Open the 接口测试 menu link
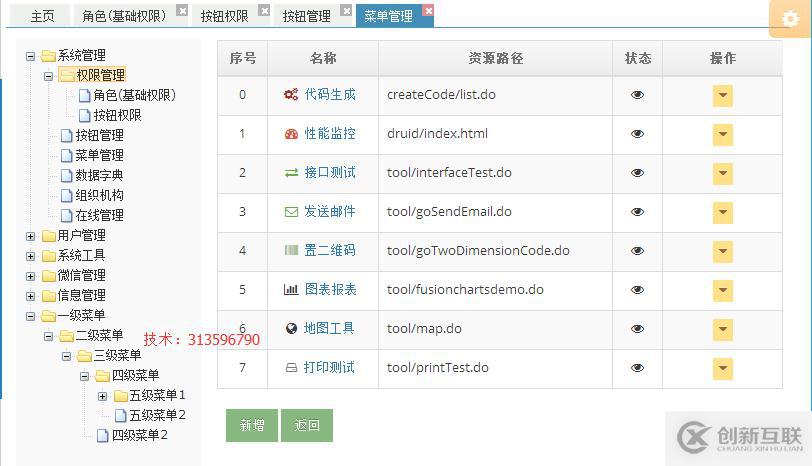 coord(330,172)
